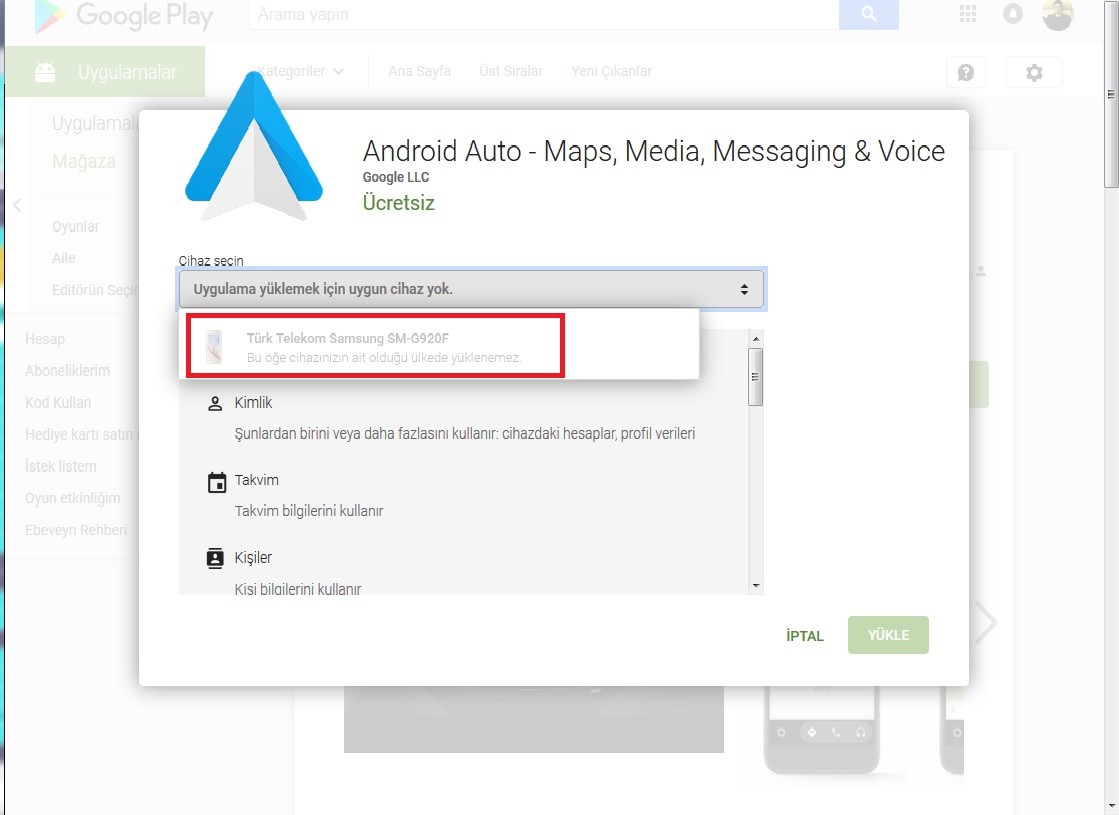Open Aboneliklerim in the sidebar
Viewport: 1119px width, 815px height.
tap(67, 371)
